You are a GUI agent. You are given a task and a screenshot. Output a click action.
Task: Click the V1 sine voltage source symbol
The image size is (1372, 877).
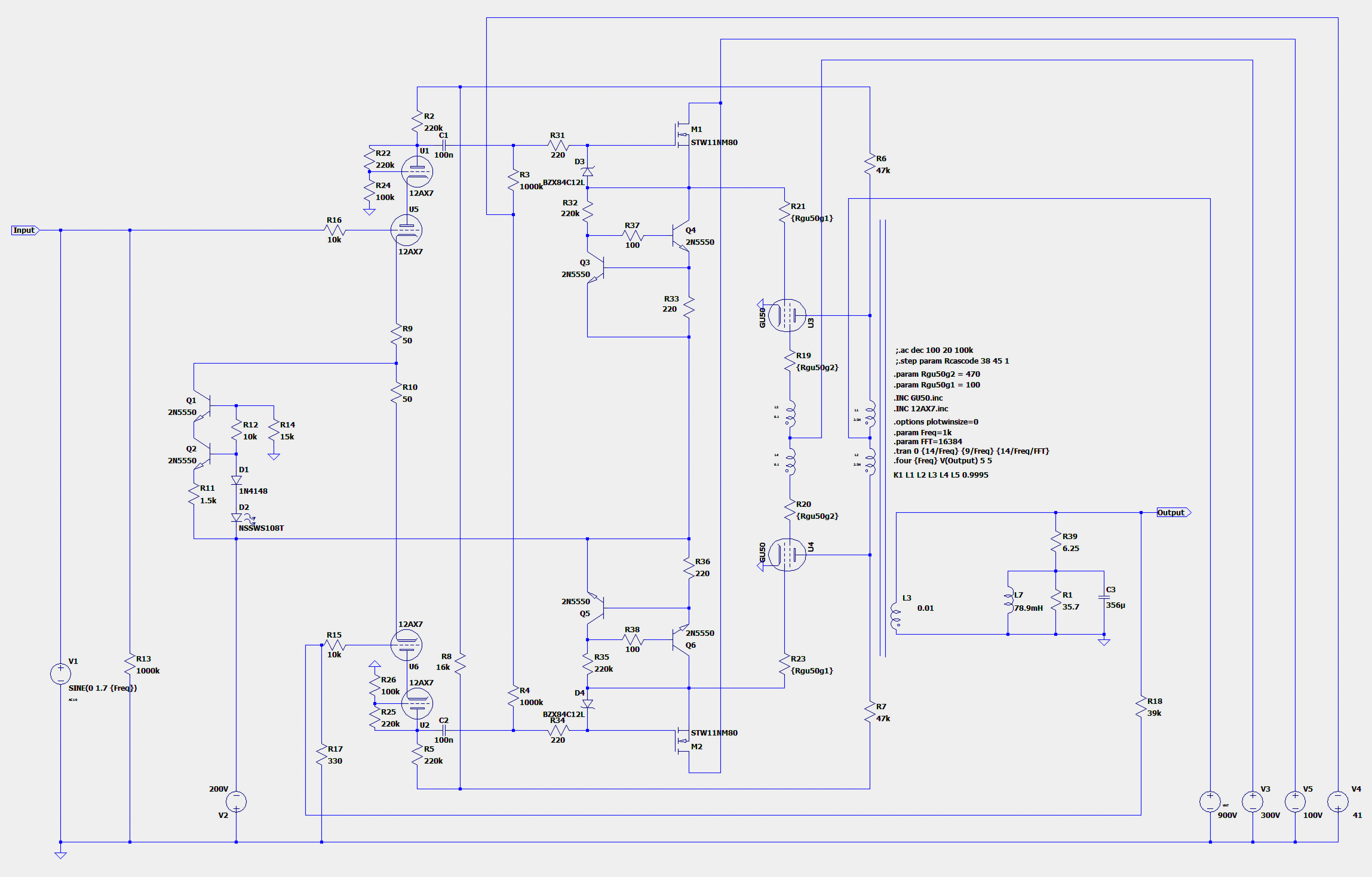click(x=60, y=674)
